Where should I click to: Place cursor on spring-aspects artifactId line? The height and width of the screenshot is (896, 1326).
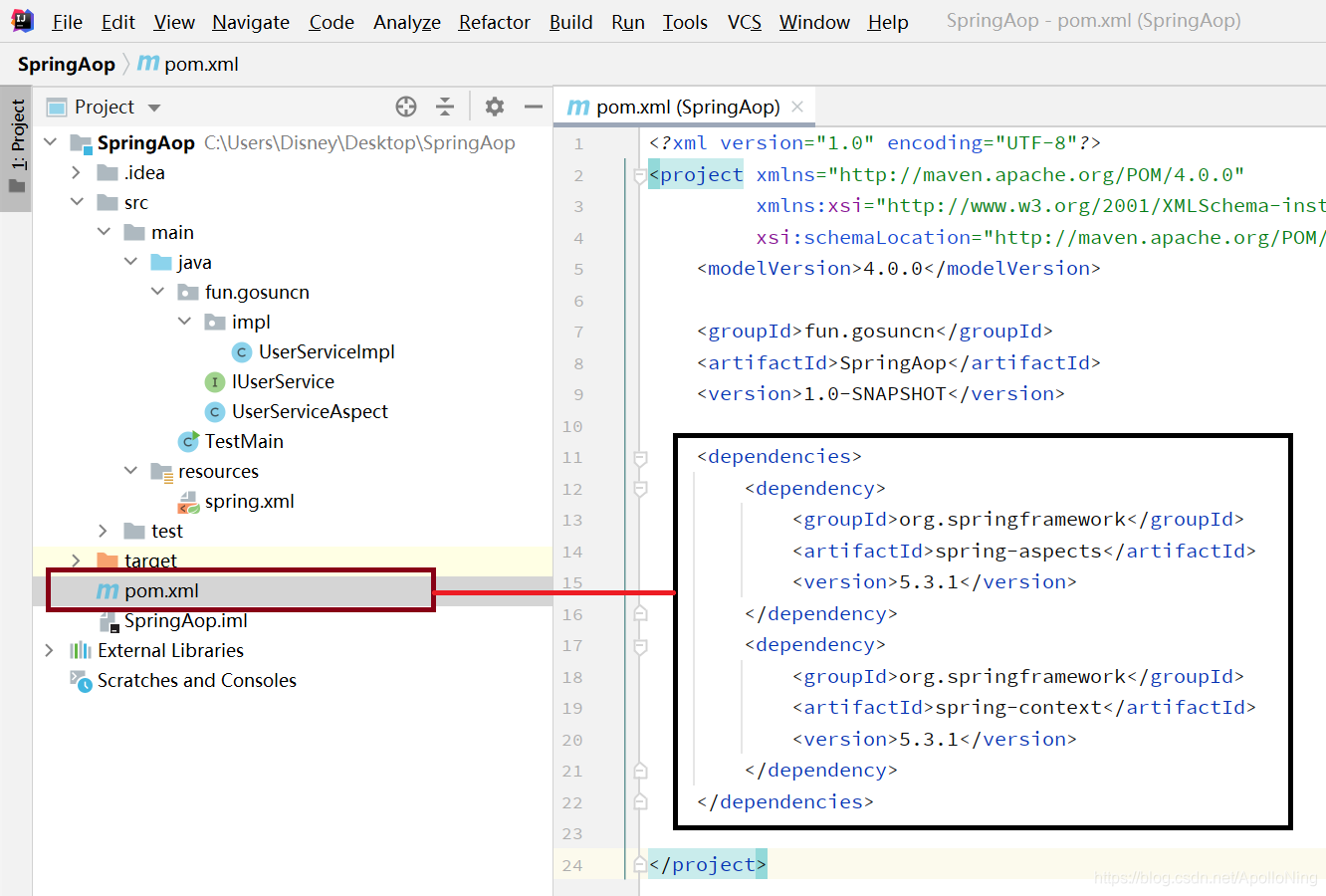pos(1024,551)
